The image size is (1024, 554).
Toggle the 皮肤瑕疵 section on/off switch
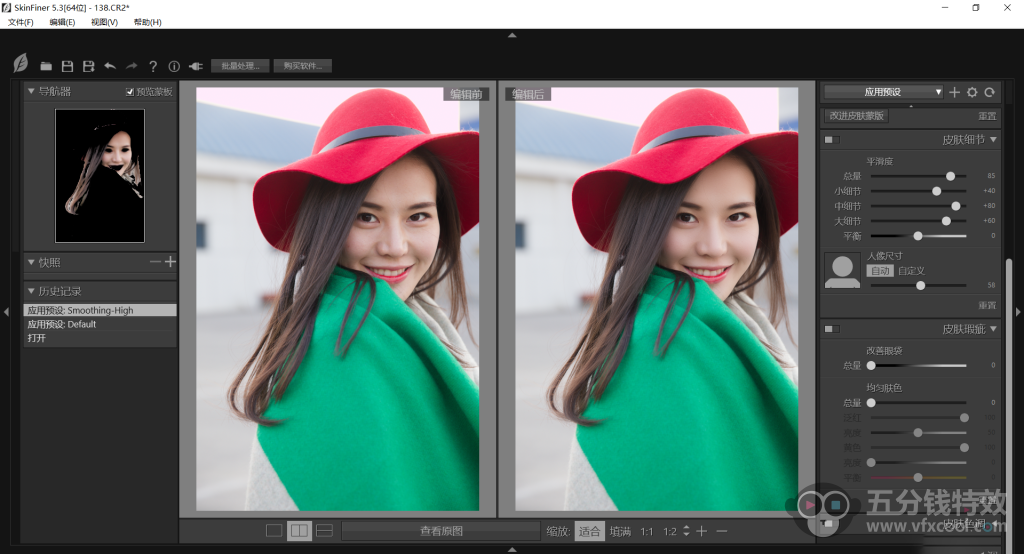(x=832, y=329)
